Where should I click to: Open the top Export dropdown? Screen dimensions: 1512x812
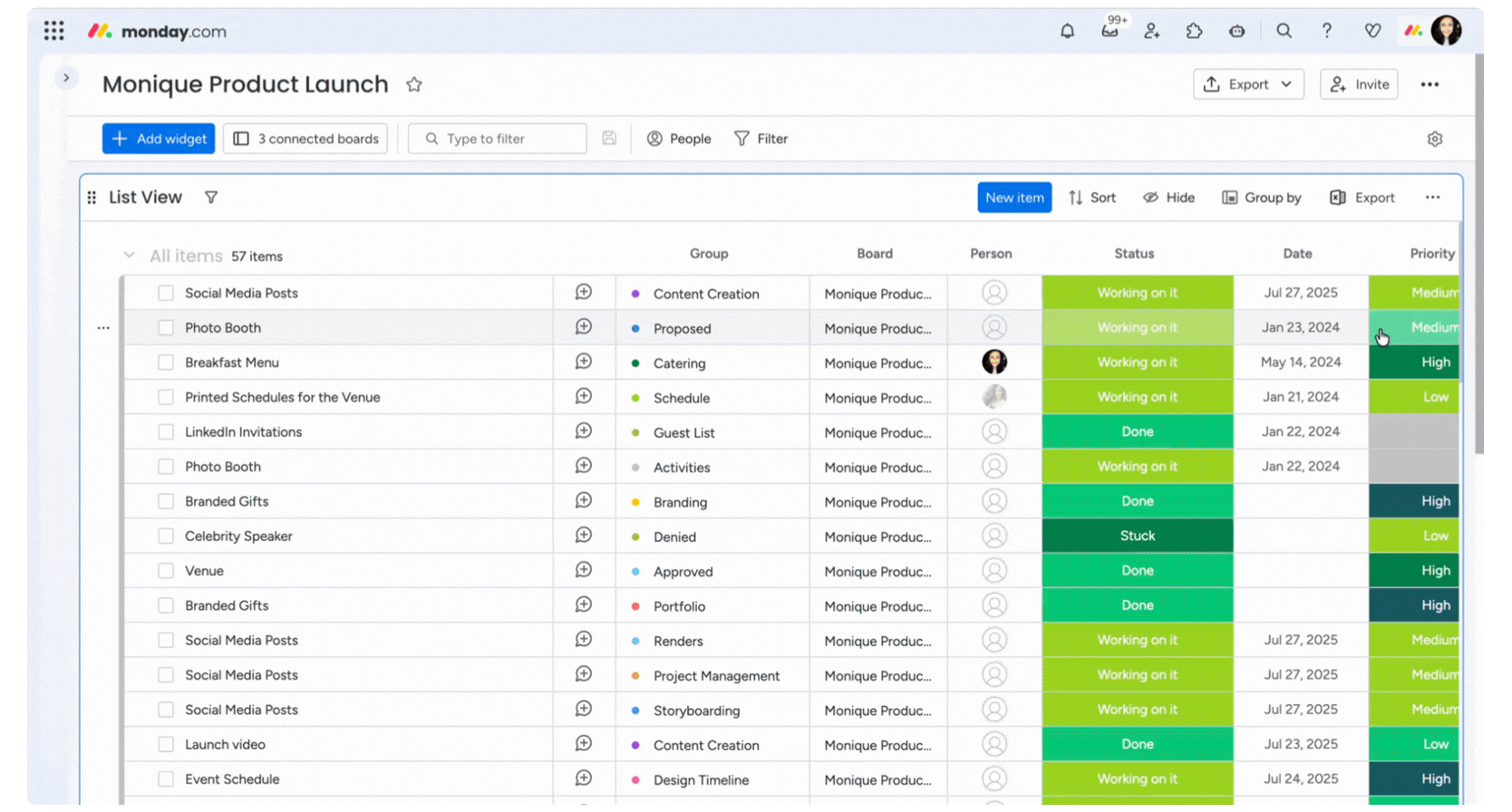1247,84
